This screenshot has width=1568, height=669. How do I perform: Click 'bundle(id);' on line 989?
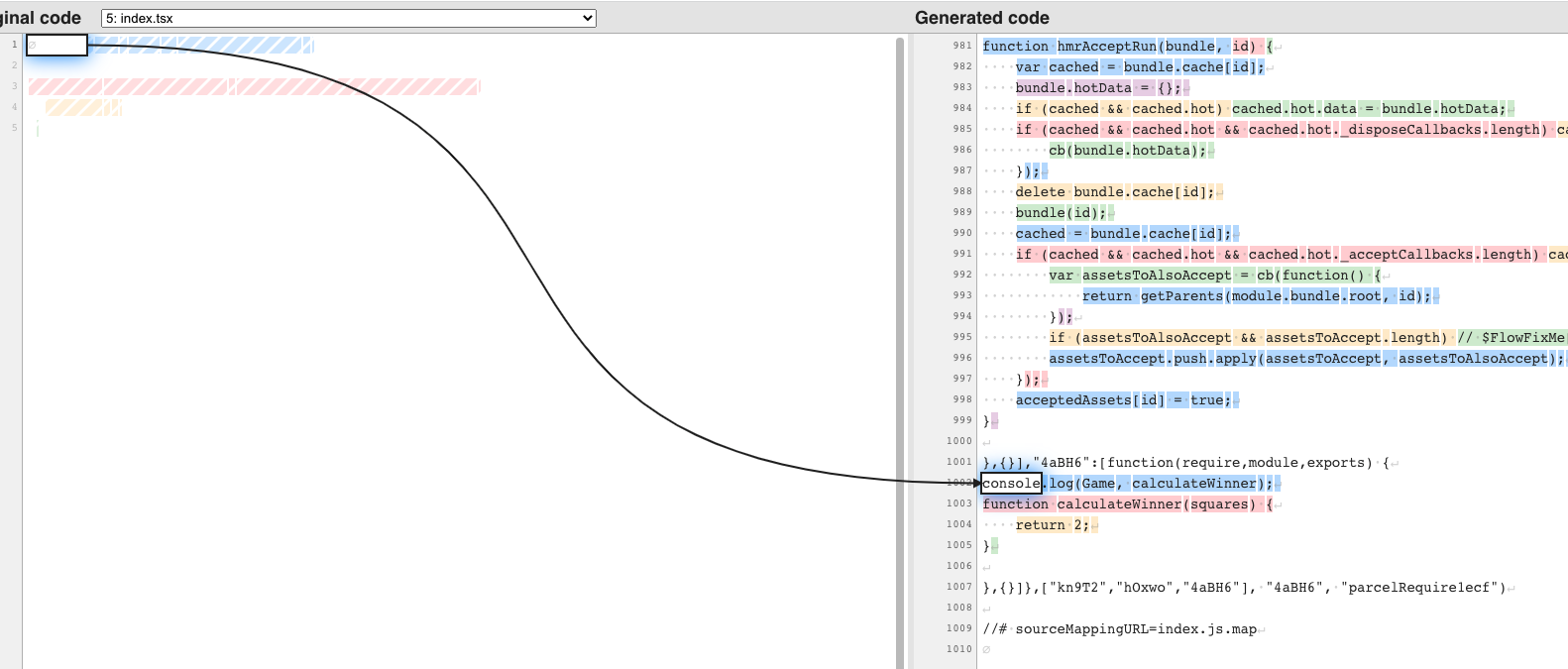point(1061,213)
